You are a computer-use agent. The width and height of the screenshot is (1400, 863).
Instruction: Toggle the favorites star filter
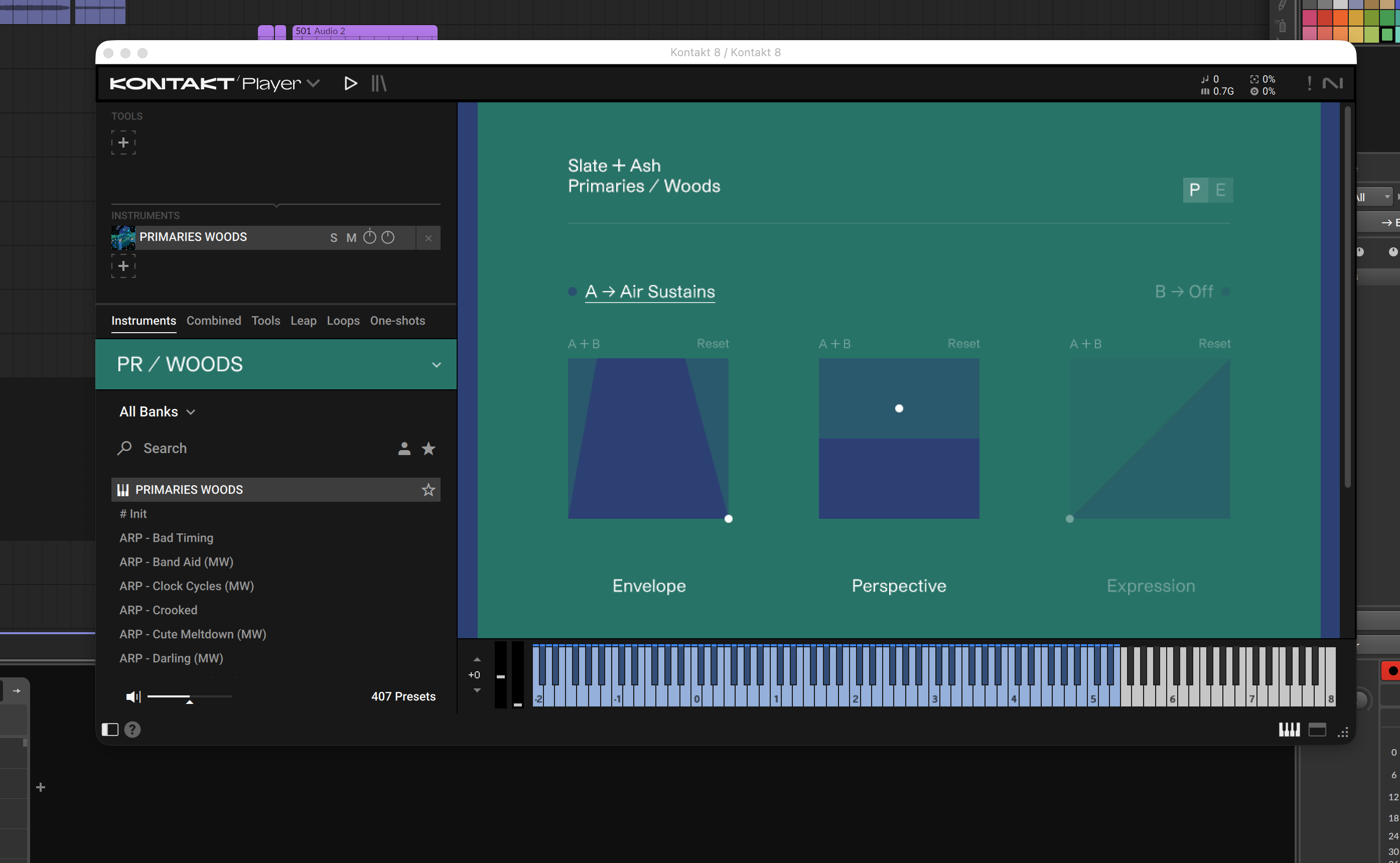[x=429, y=449]
